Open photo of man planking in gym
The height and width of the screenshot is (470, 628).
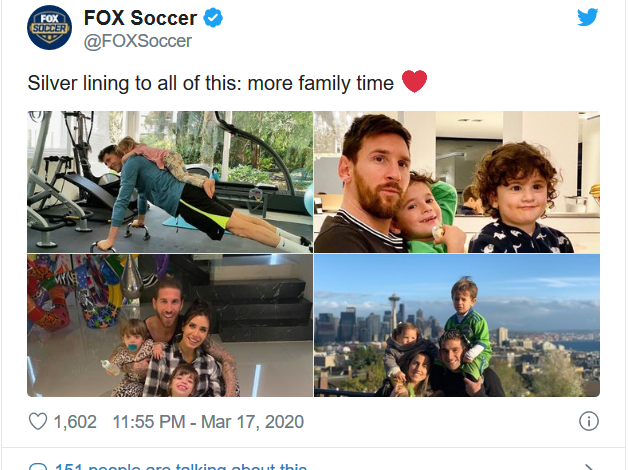click(x=170, y=181)
